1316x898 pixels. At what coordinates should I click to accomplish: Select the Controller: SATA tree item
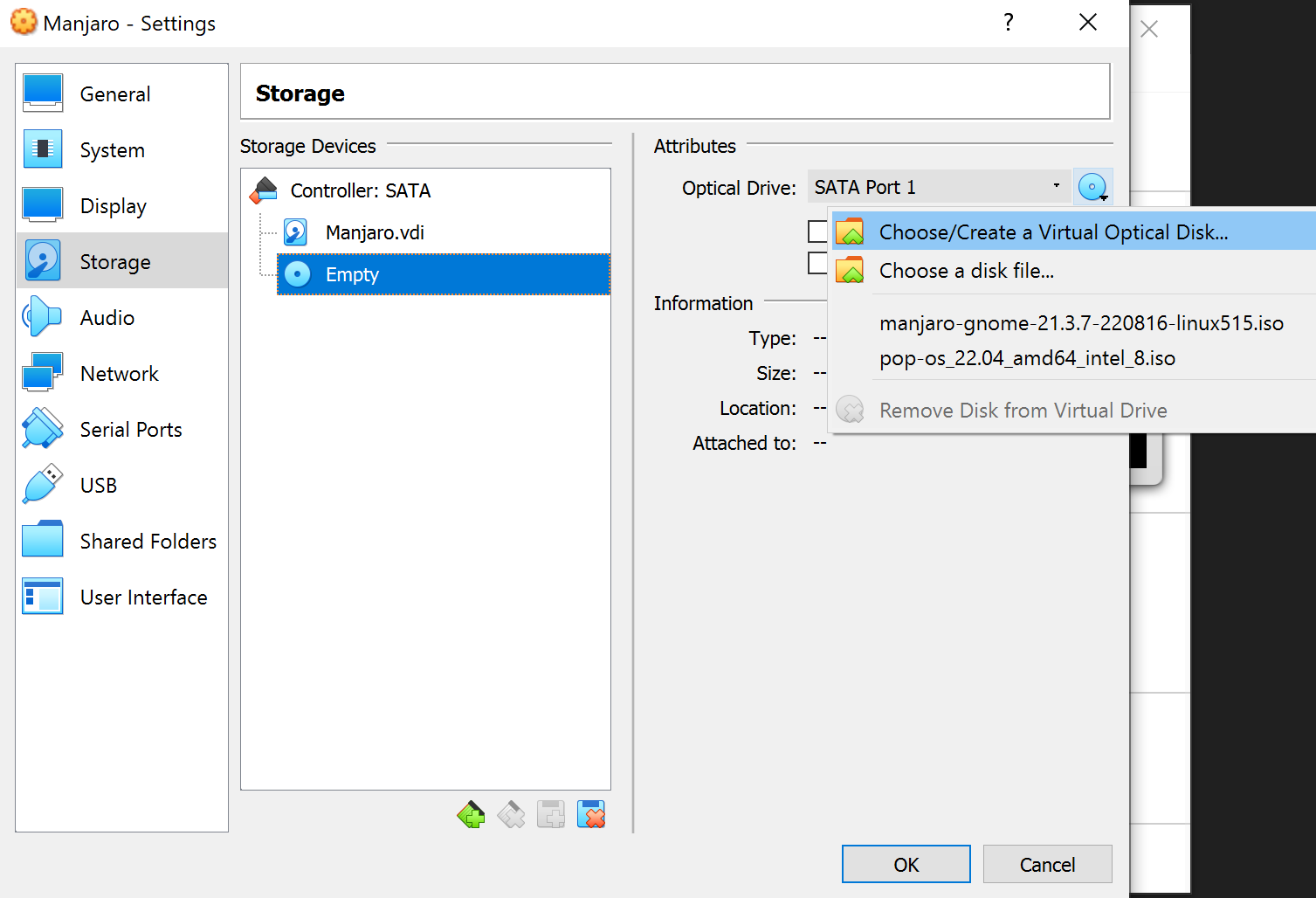point(426,190)
